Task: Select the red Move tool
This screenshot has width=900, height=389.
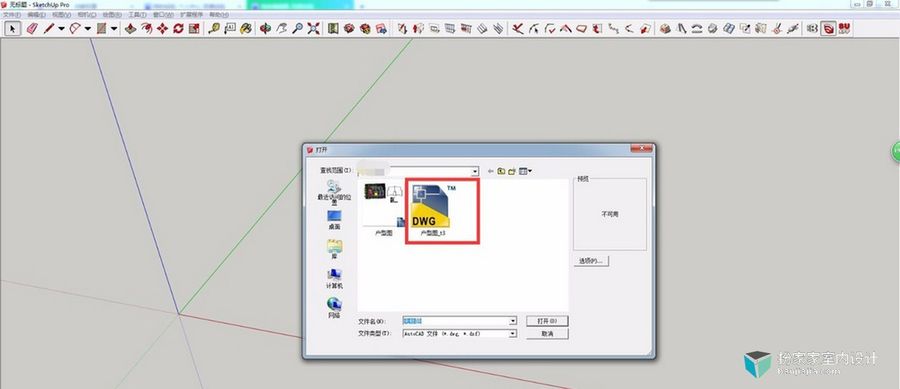Action: coord(162,28)
